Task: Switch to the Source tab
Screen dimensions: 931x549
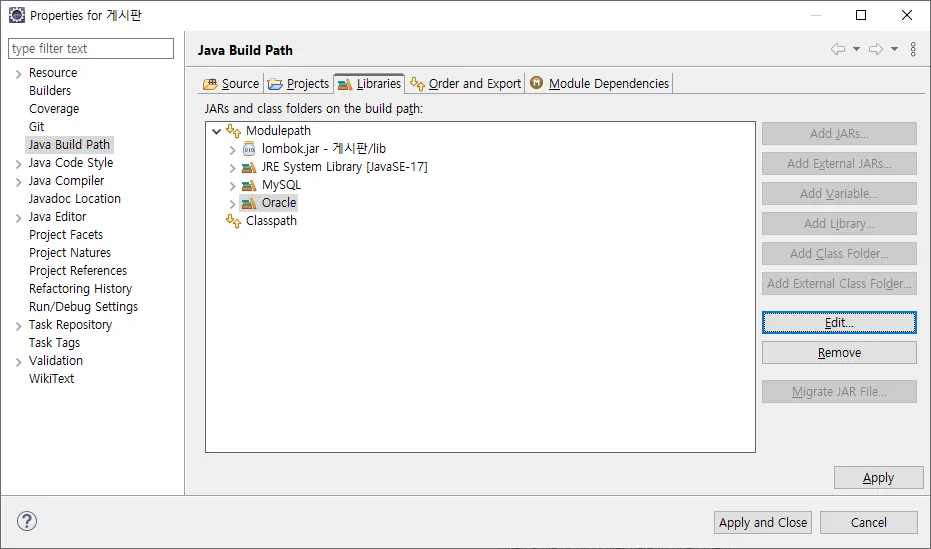Action: coord(231,83)
